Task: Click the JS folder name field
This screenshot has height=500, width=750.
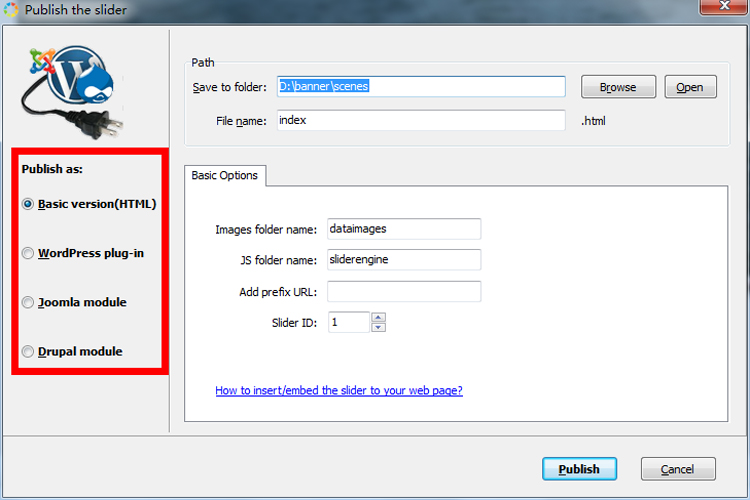Action: click(404, 260)
